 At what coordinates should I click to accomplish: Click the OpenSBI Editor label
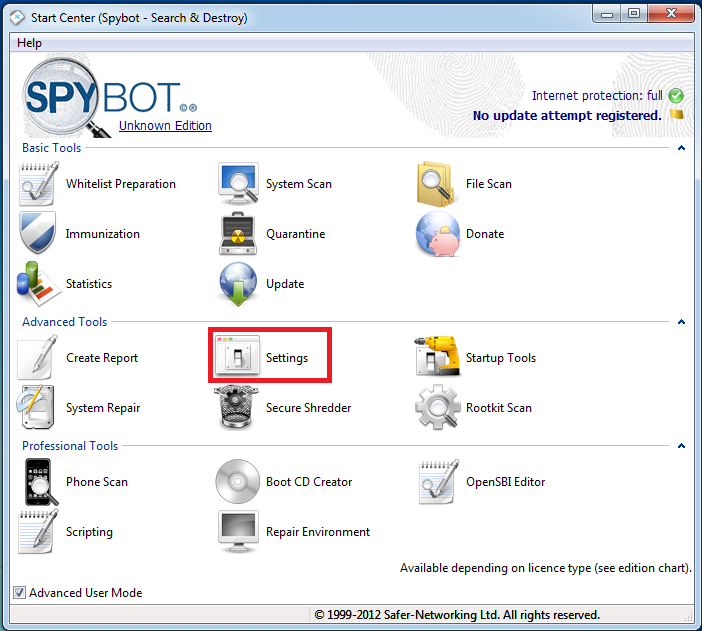[x=505, y=482]
